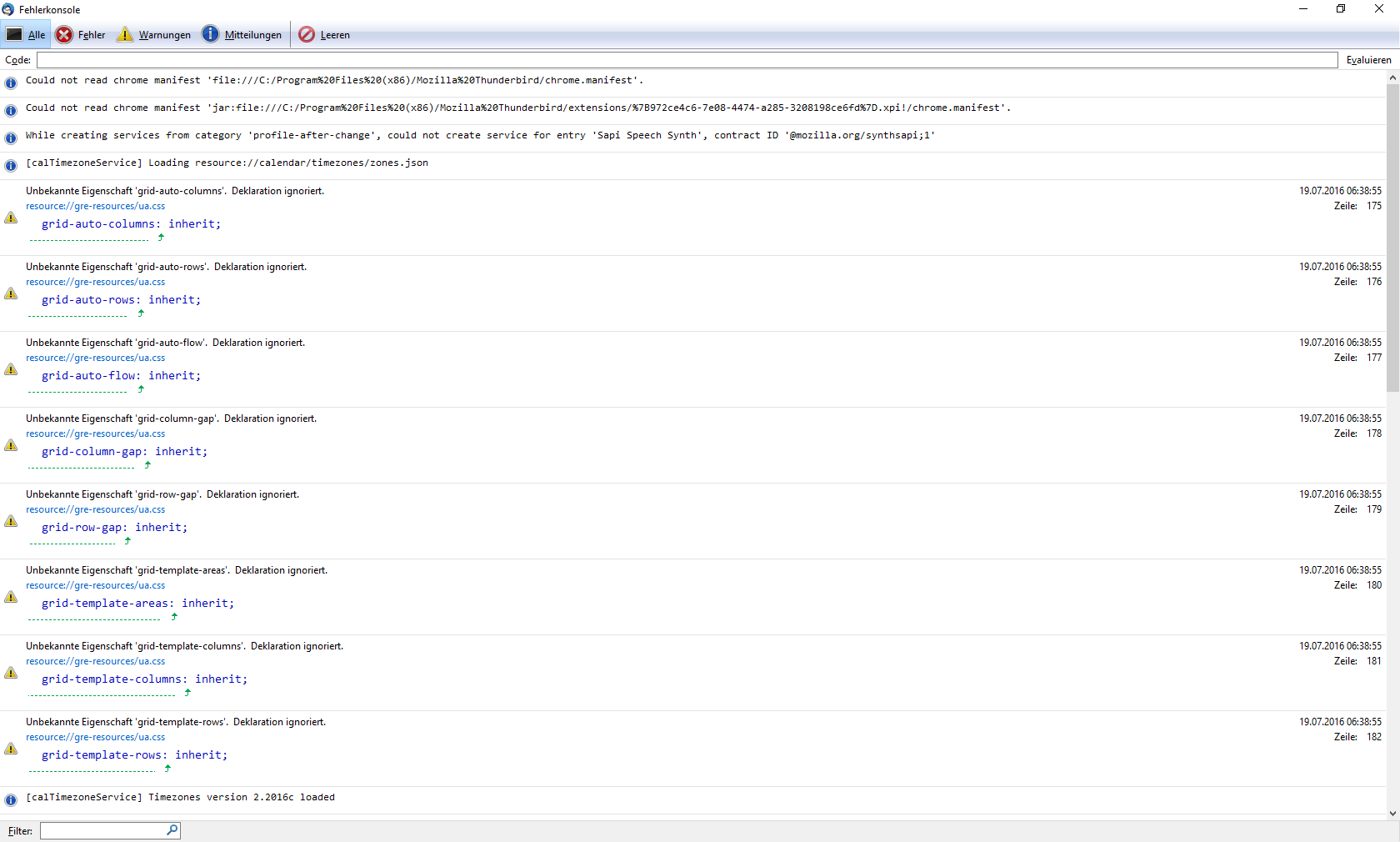The width and height of the screenshot is (1400, 842).
Task: Click warning icon beside grid-column-gap entry
Action: [11, 445]
